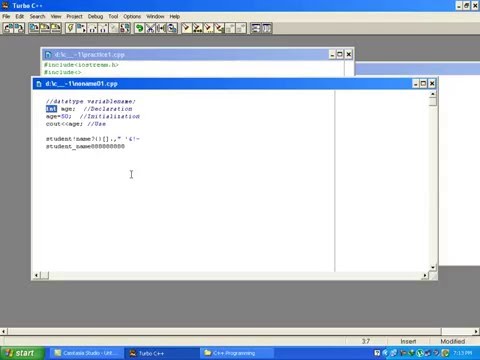Screen dimensions: 480x360
Task: Click the 'cout<<age; //Use' line
Action: (x=76, y=124)
